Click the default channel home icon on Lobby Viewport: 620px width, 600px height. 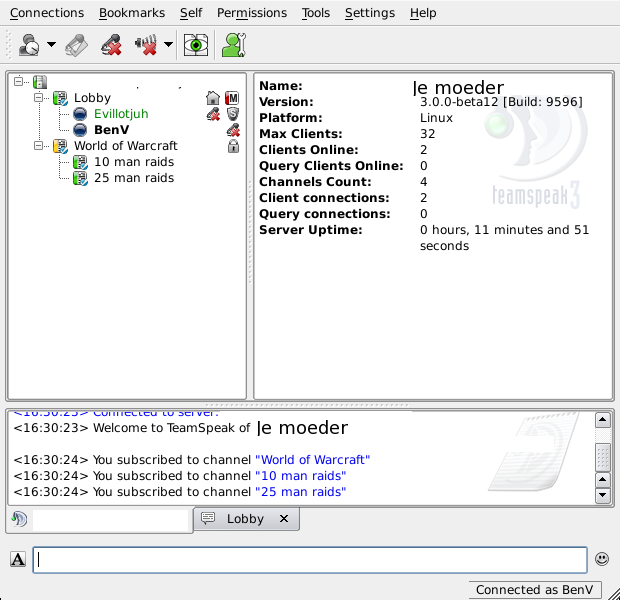(213, 98)
